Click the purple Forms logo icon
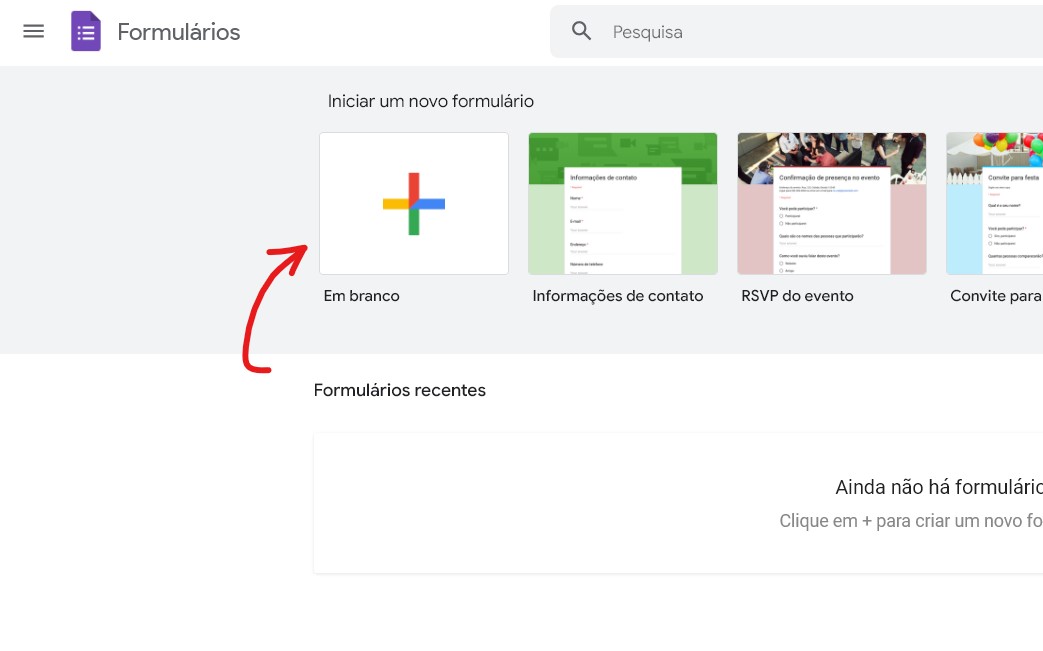The width and height of the screenshot is (1043, 651). click(86, 31)
